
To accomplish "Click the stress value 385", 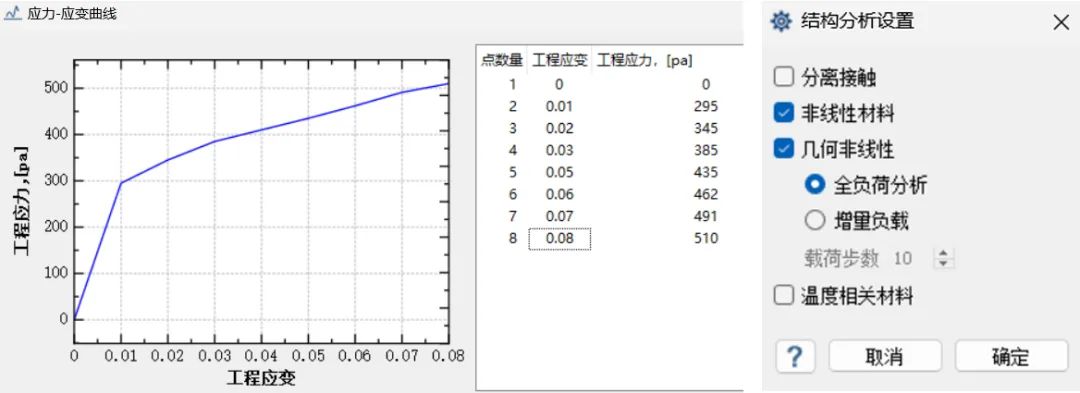I will (x=706, y=150).
